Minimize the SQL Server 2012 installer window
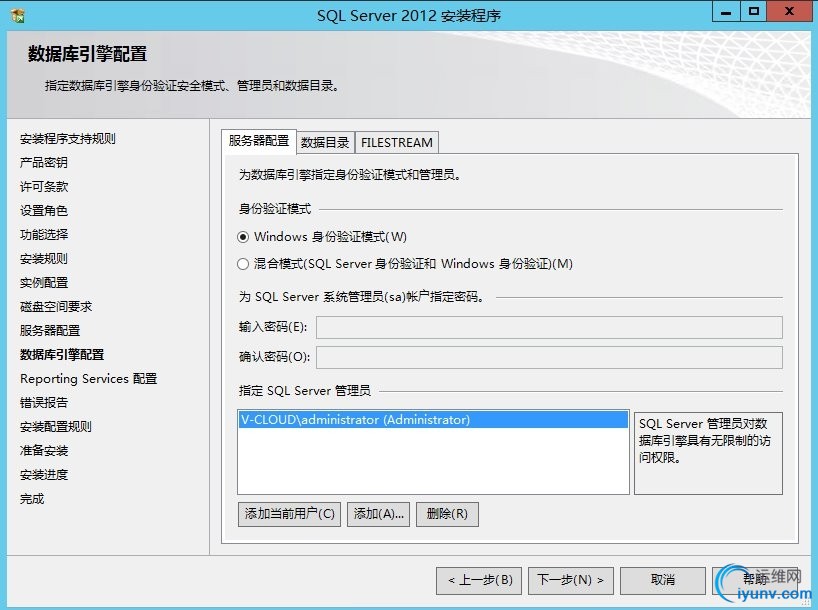Viewport: 818px width, 610px height. coord(726,12)
